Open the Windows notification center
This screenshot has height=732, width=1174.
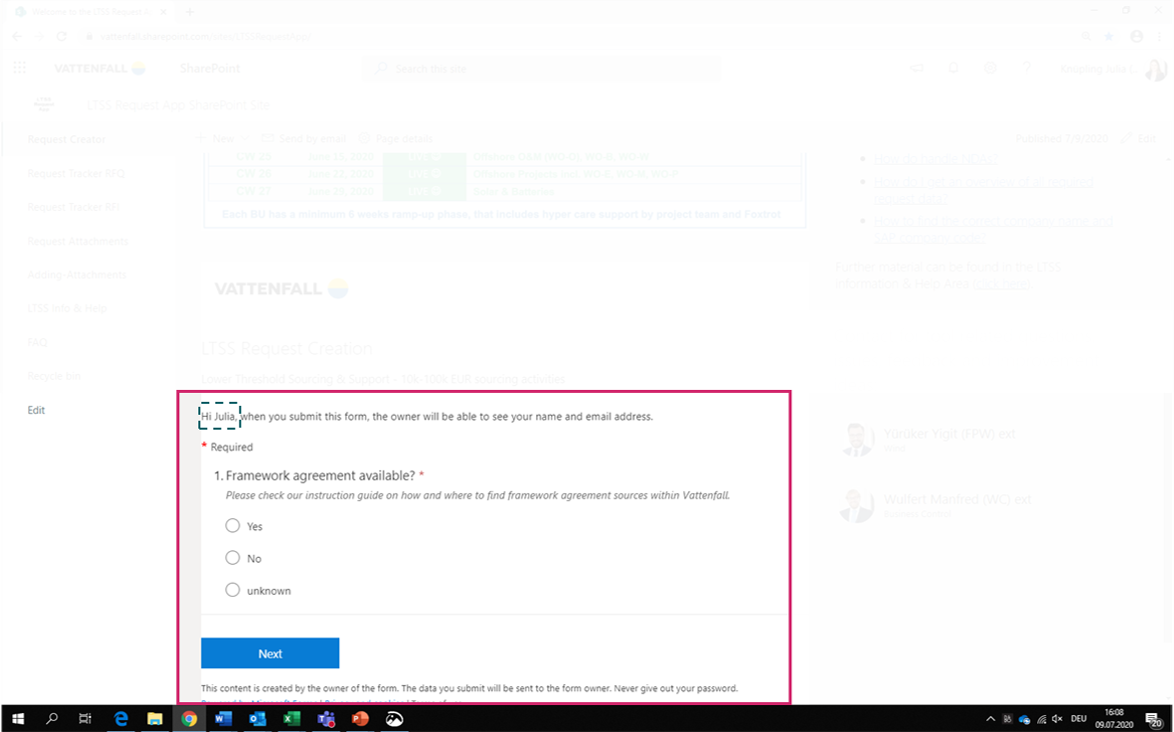point(1155,719)
